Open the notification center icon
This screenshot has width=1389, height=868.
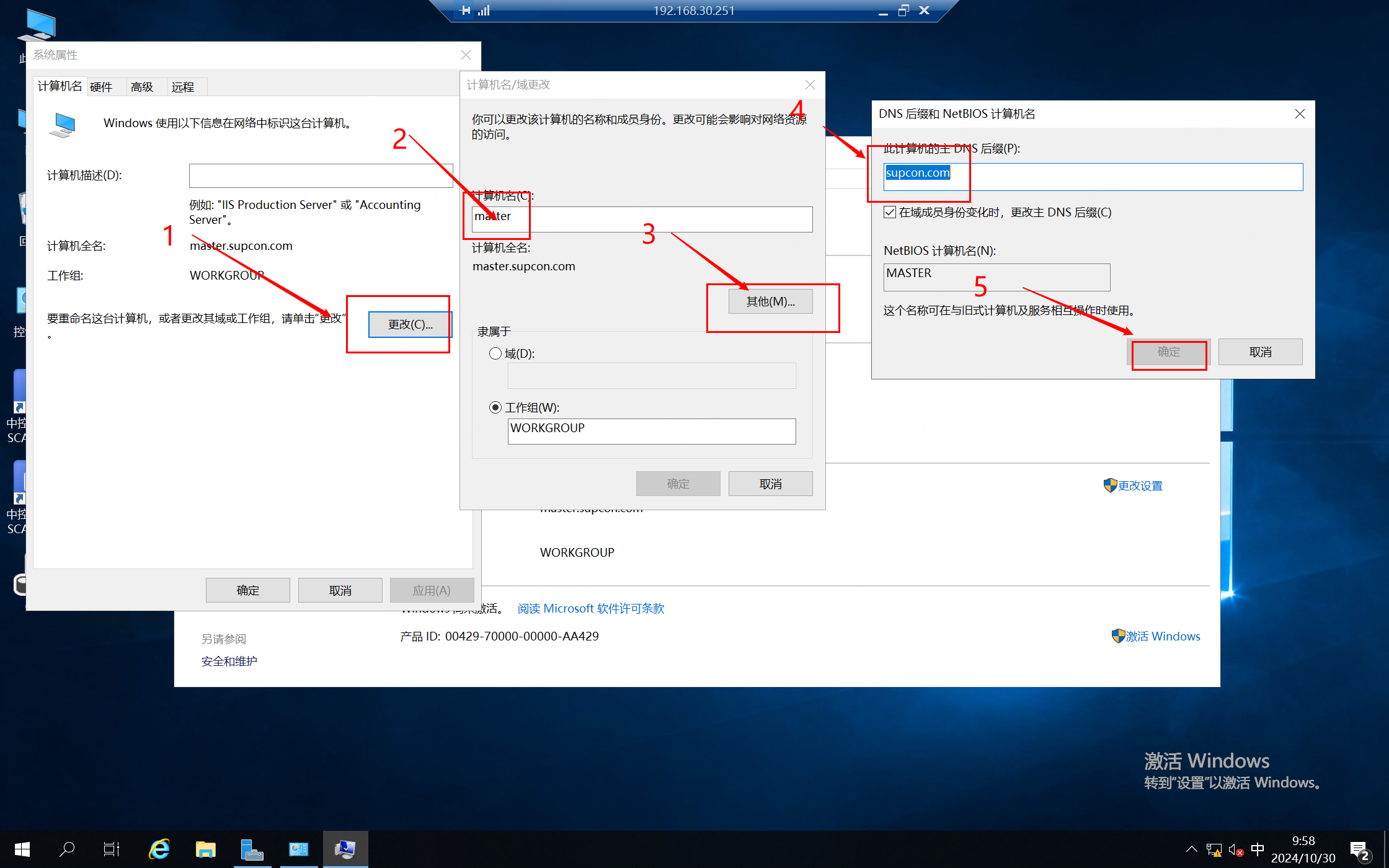tap(1359, 850)
